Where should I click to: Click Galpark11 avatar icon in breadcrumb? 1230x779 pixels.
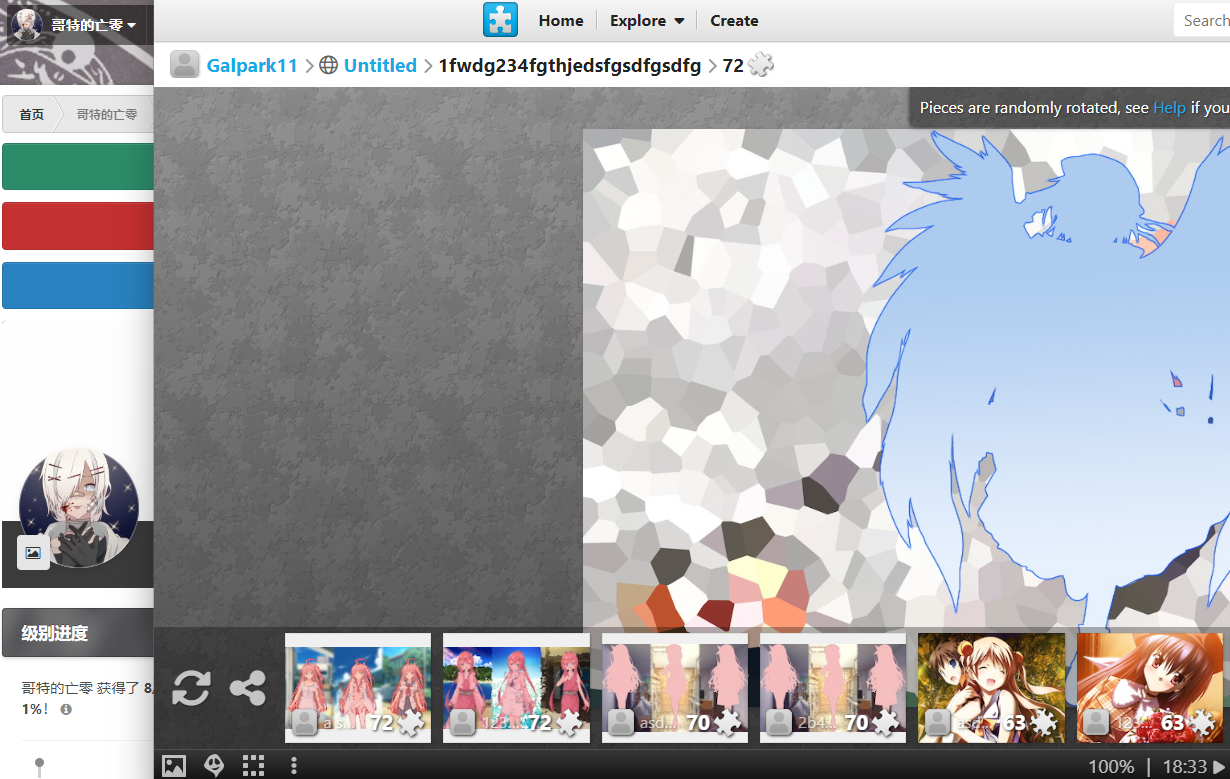click(185, 65)
